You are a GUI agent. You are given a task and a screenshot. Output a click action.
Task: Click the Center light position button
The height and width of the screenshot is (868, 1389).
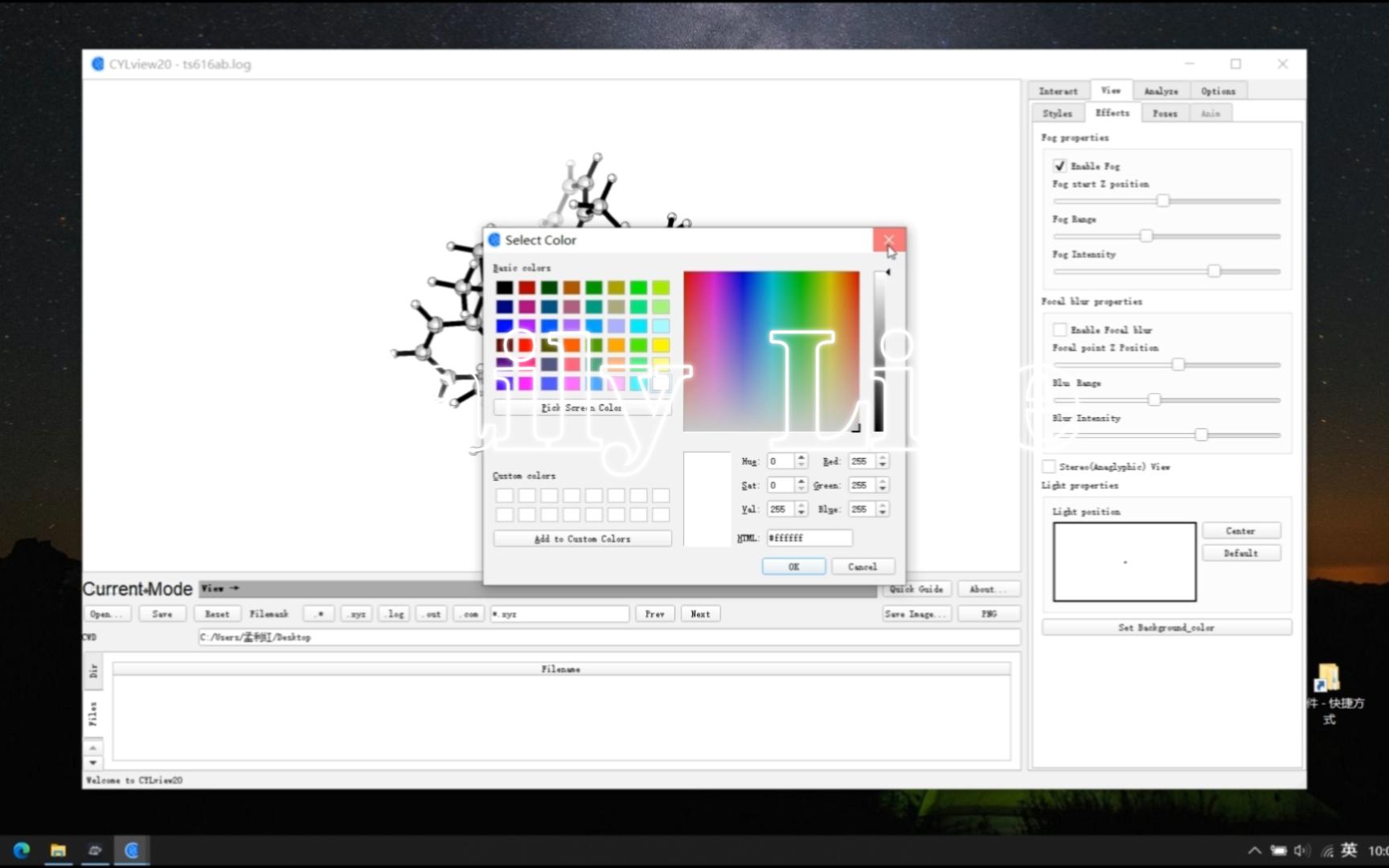click(x=1241, y=530)
